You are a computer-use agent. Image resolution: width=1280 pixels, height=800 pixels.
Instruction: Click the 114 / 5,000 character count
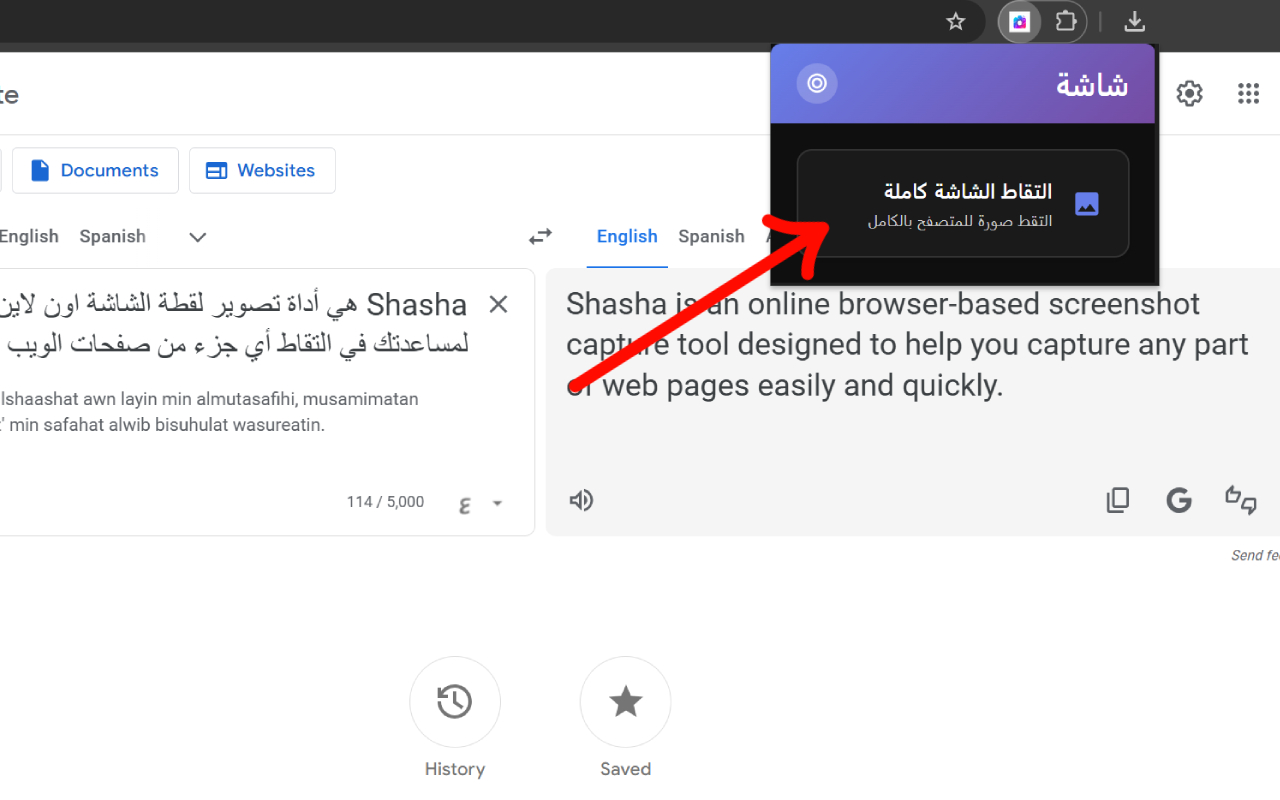pos(385,502)
